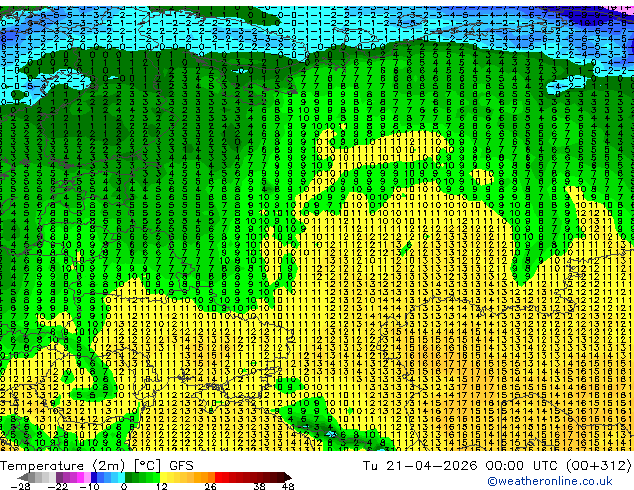Click the dark green legend swatch at 0
This screenshot has width=634, height=490.
coord(129,477)
